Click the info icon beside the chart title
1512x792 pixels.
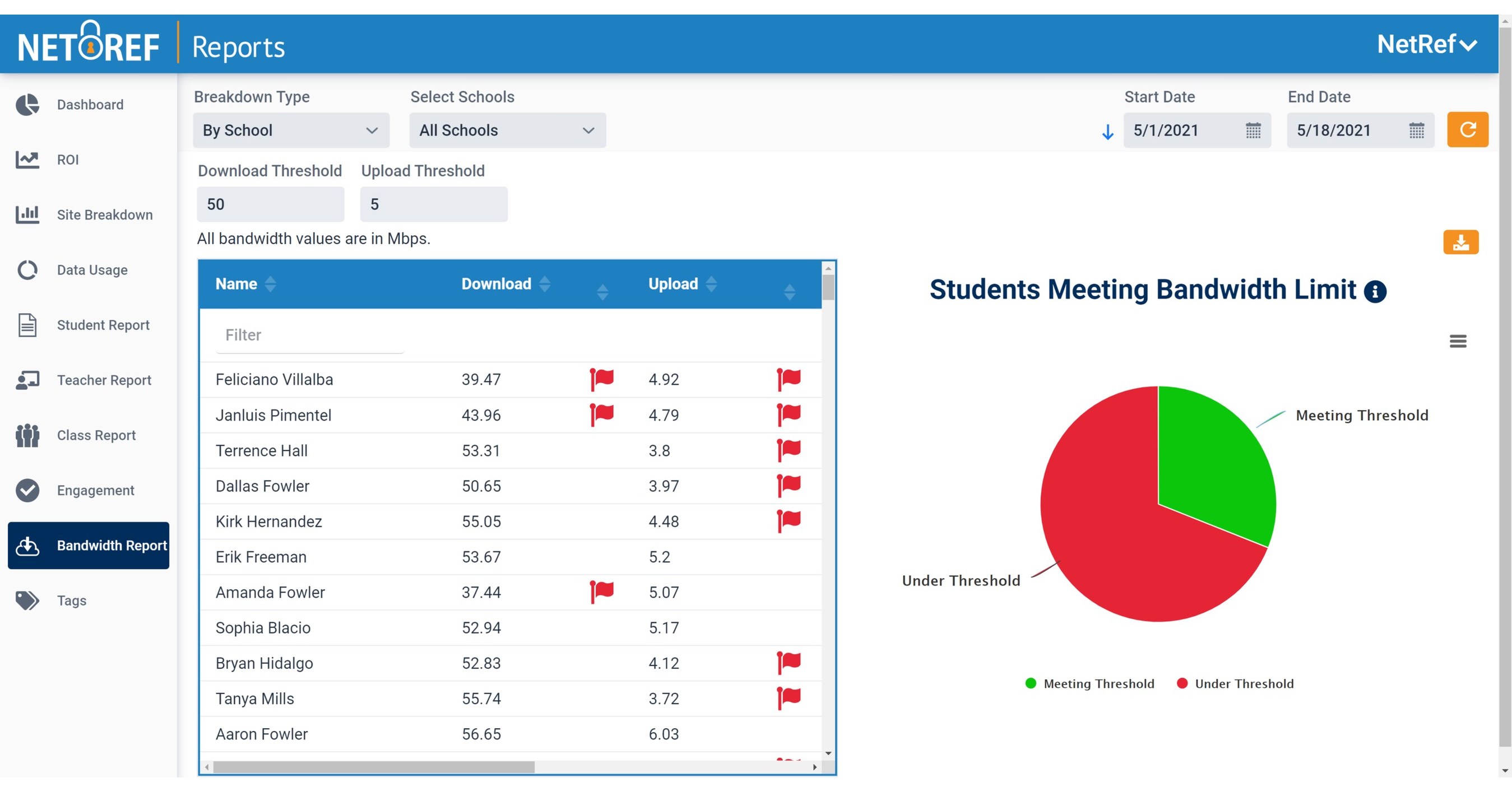1375,291
